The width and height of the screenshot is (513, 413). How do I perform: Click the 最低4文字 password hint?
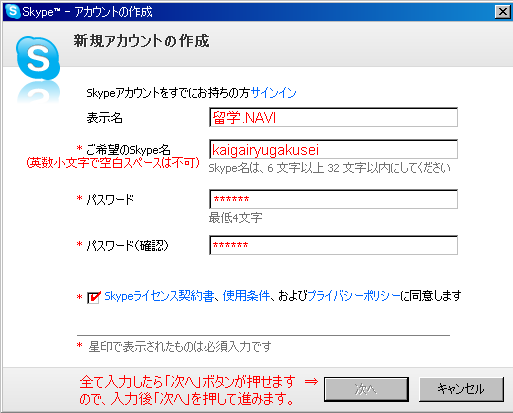[x=235, y=218]
